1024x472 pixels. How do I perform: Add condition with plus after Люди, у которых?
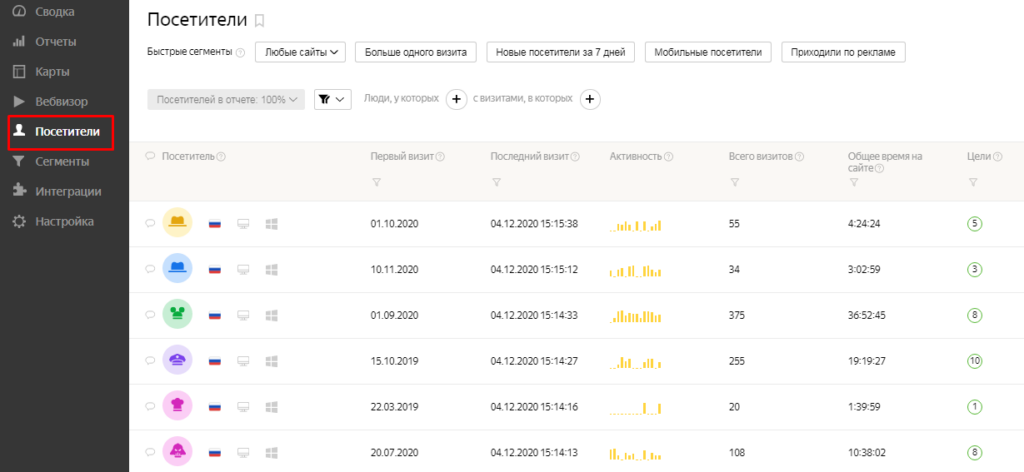coord(456,99)
